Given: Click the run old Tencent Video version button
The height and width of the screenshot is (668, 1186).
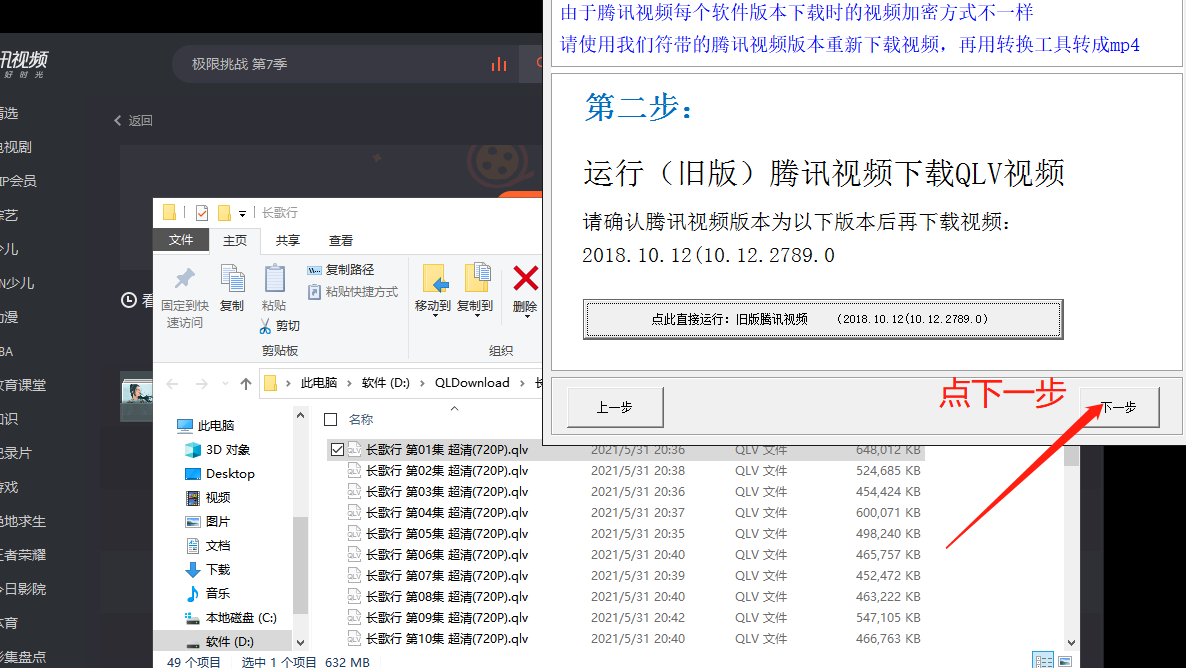Looking at the screenshot, I should pyautogui.click(x=823, y=319).
